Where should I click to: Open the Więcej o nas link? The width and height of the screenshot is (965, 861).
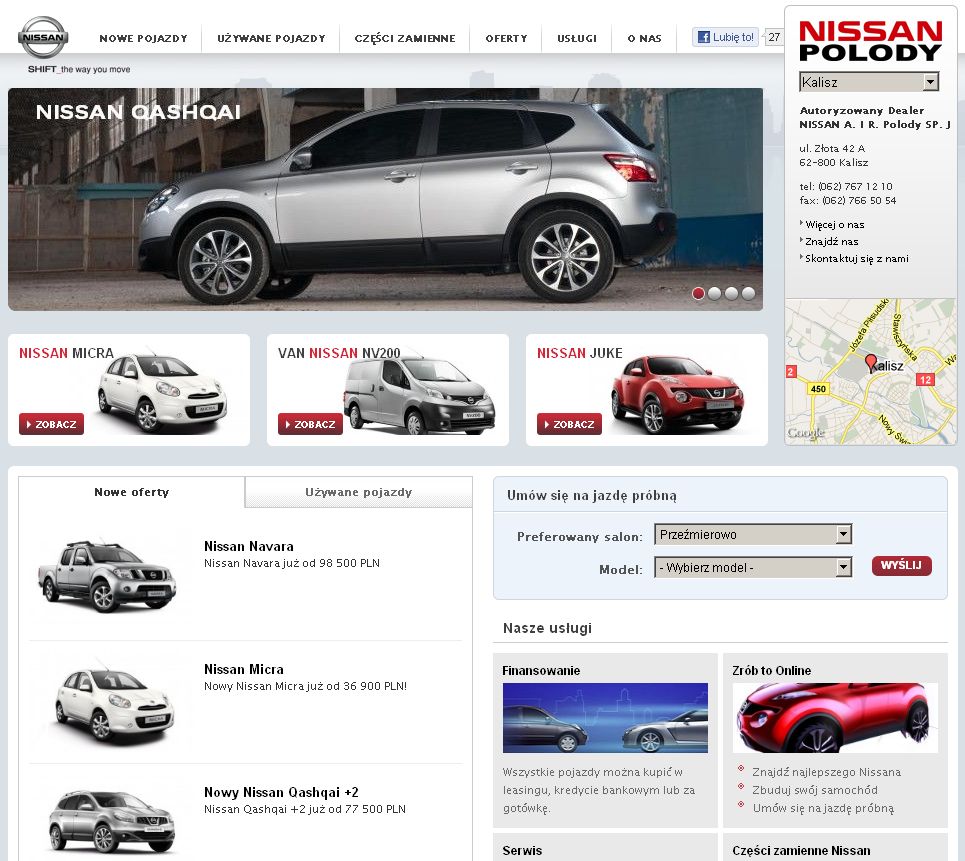tap(835, 225)
